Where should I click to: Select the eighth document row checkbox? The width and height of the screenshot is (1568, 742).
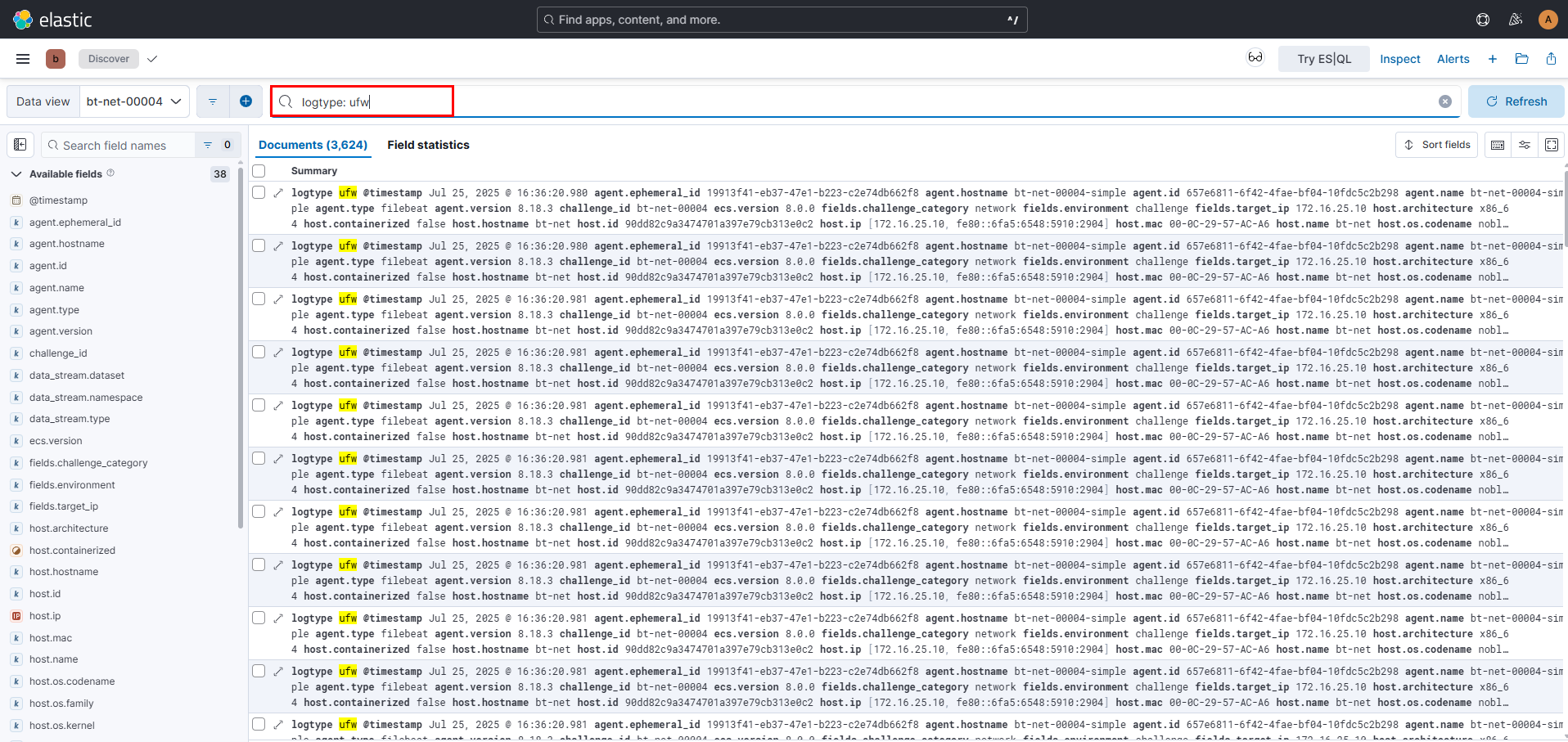[259, 564]
